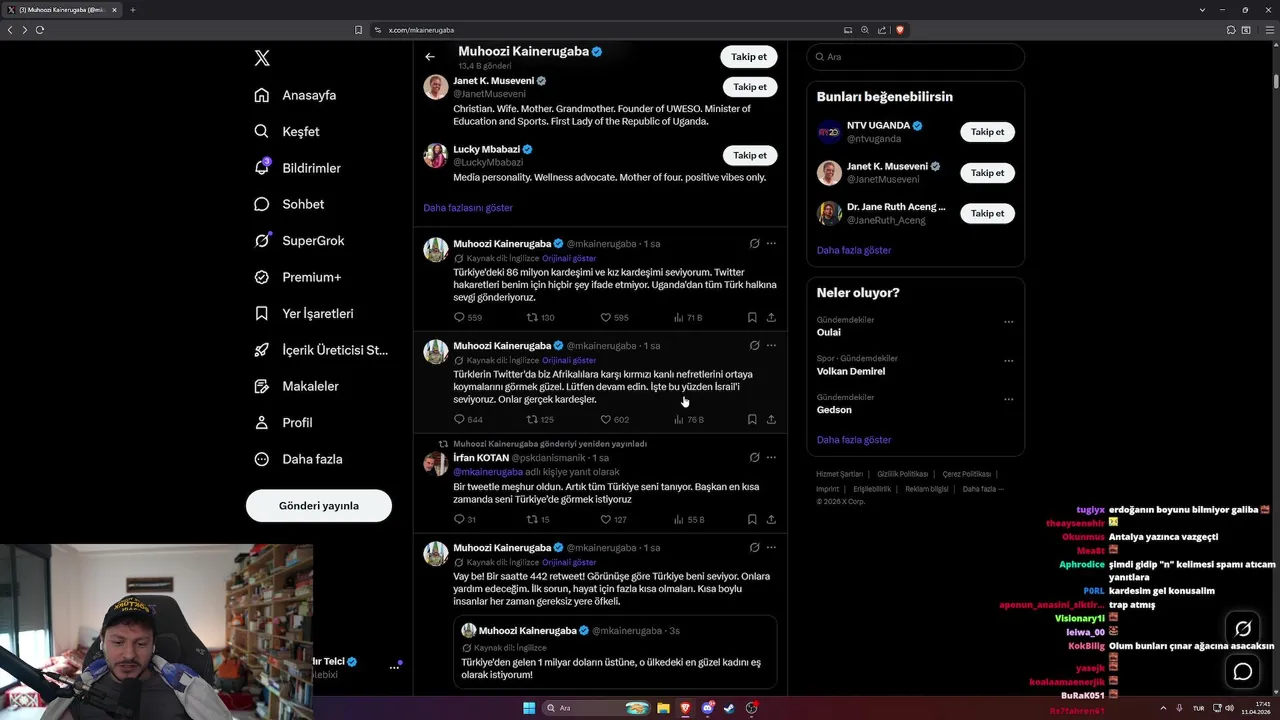Share the 'Türklerin Twitter'da' post
The image size is (1280, 720).
coord(771,420)
